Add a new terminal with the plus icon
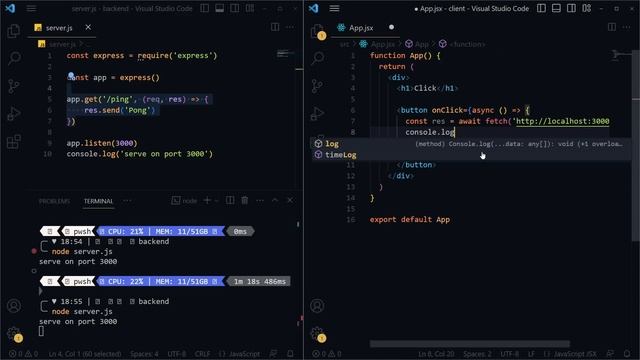This screenshot has width=640, height=360. point(207,200)
